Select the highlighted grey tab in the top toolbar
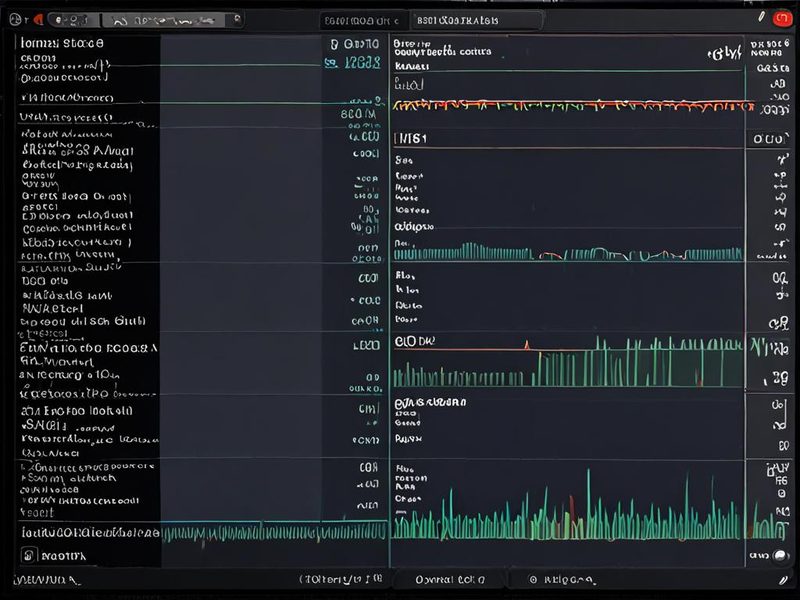Viewport: 800px width, 600px height. click(163, 20)
